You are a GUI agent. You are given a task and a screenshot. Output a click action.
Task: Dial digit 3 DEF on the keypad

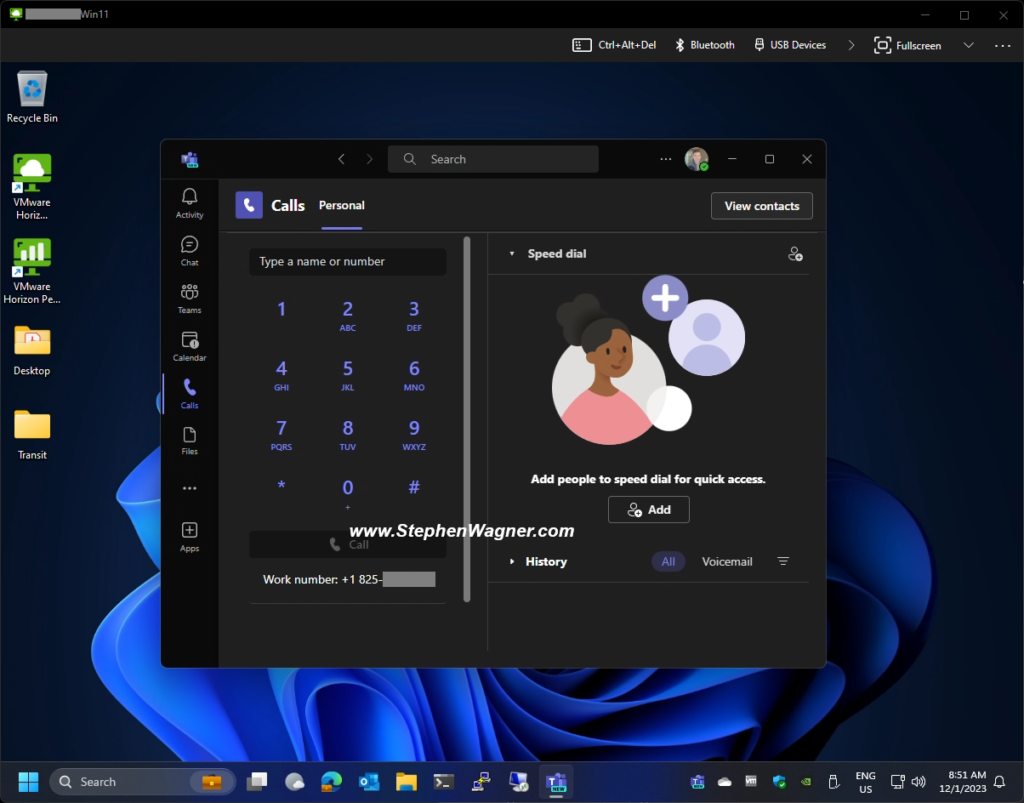pos(414,314)
